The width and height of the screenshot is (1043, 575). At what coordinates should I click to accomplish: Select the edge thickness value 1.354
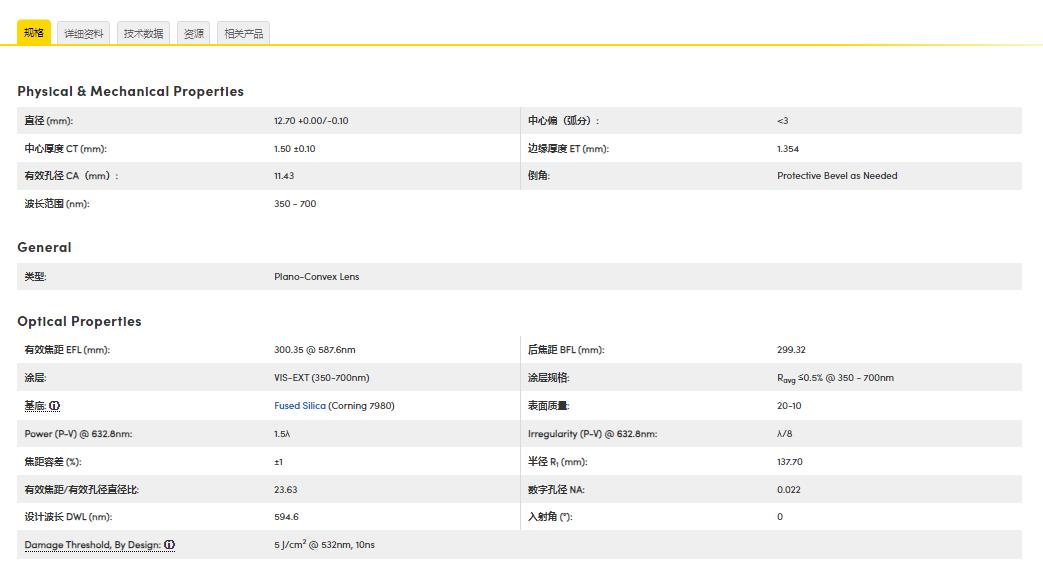tap(788, 149)
